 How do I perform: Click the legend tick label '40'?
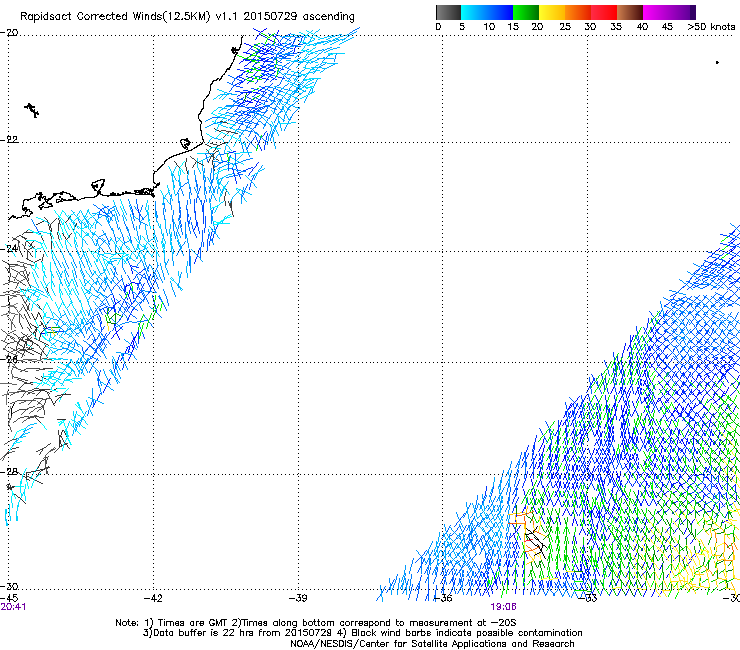point(642,27)
